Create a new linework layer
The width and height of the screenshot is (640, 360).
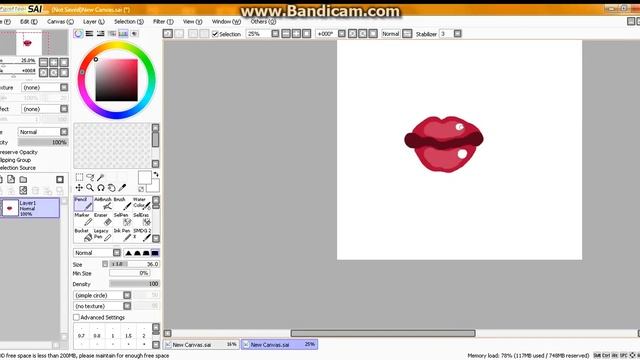pos(11,179)
